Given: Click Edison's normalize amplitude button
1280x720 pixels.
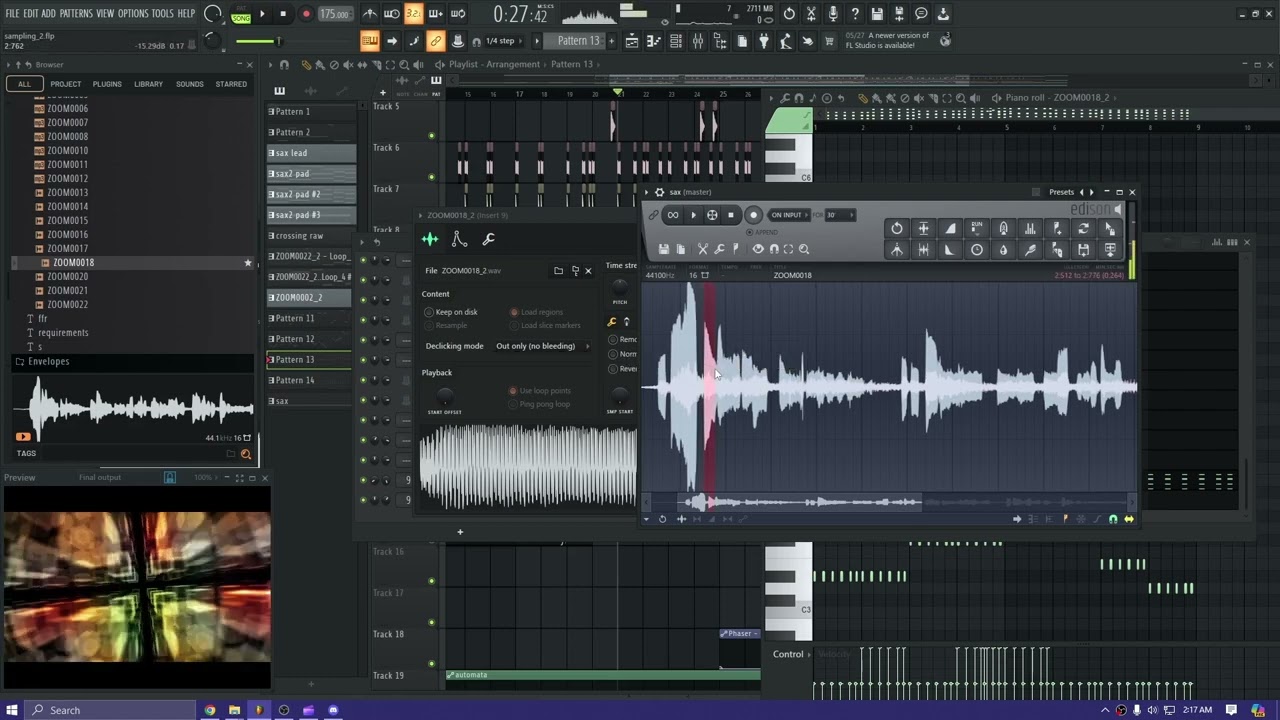Looking at the screenshot, I should pyautogui.click(x=923, y=229).
